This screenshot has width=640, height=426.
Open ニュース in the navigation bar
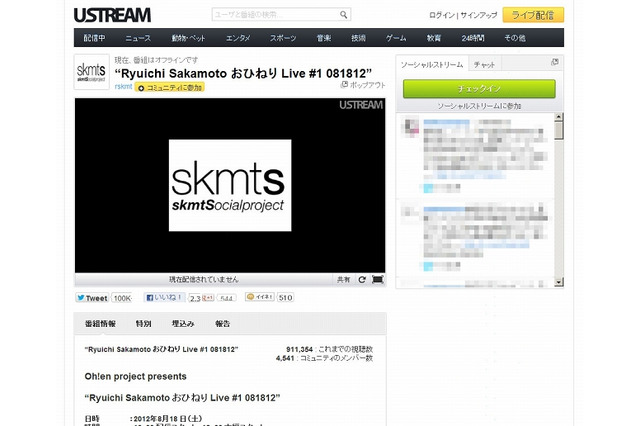click(138, 38)
